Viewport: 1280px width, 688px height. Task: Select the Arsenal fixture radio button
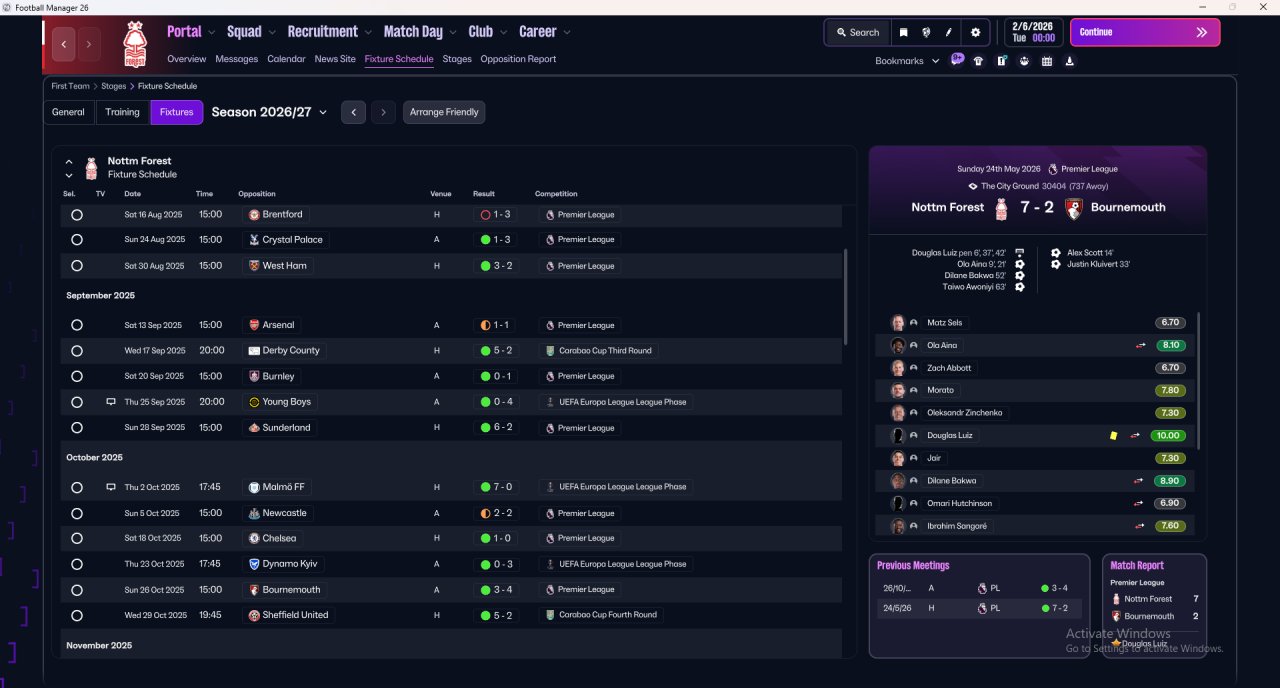[x=77, y=325]
